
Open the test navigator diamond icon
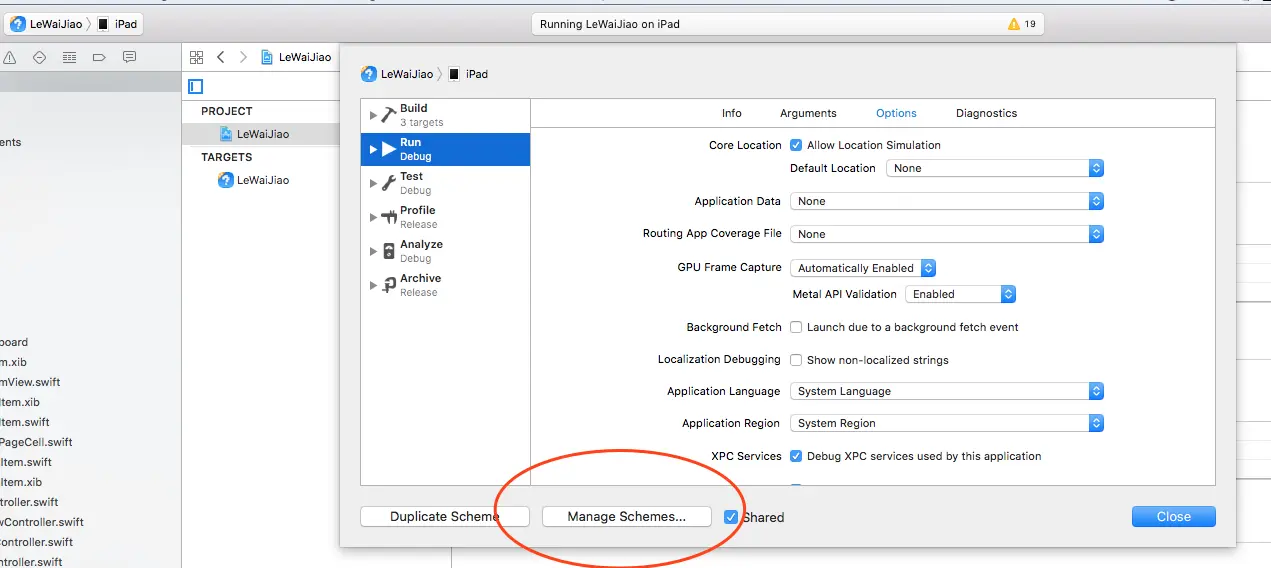tap(39, 57)
